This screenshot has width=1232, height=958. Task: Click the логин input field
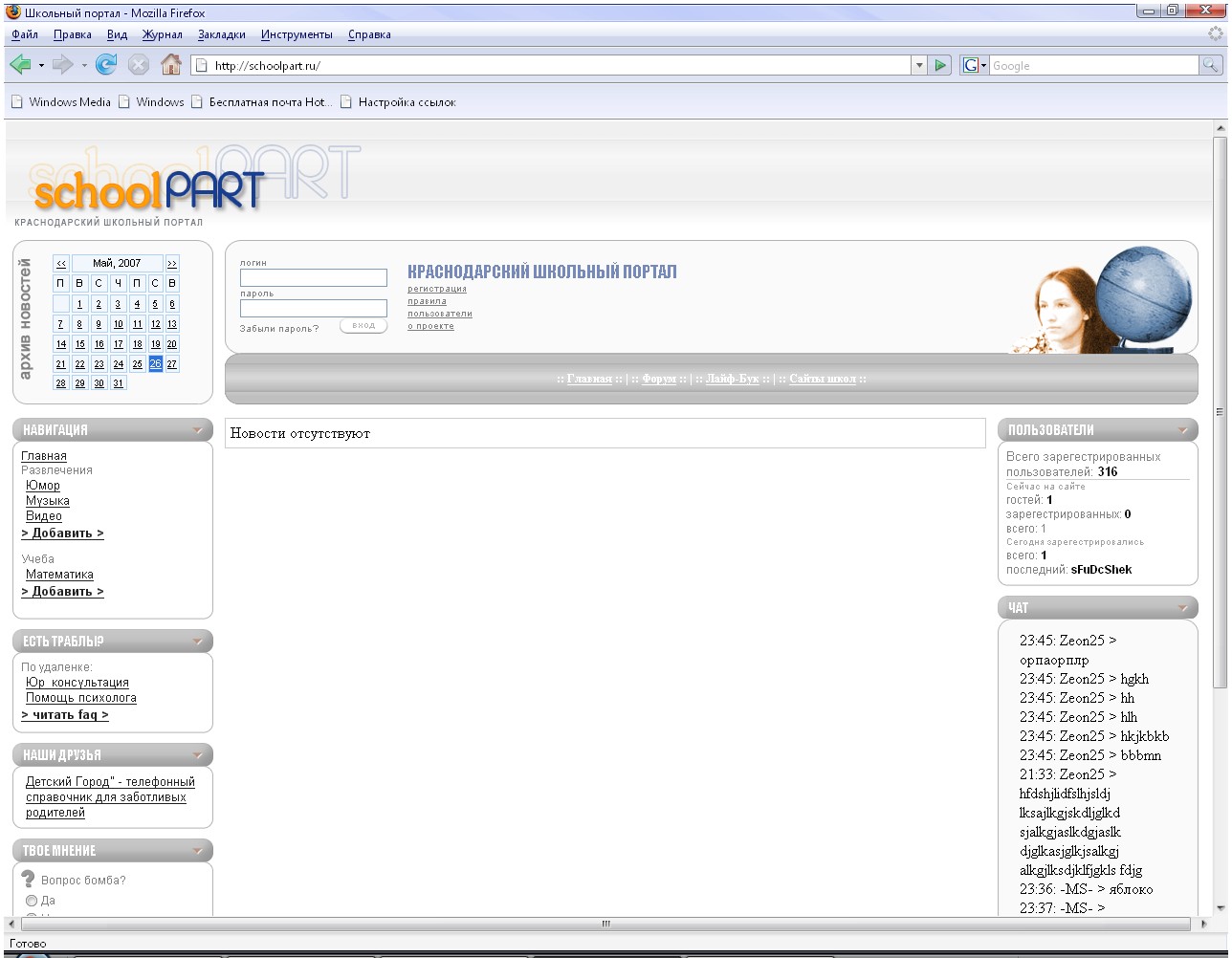[314, 278]
